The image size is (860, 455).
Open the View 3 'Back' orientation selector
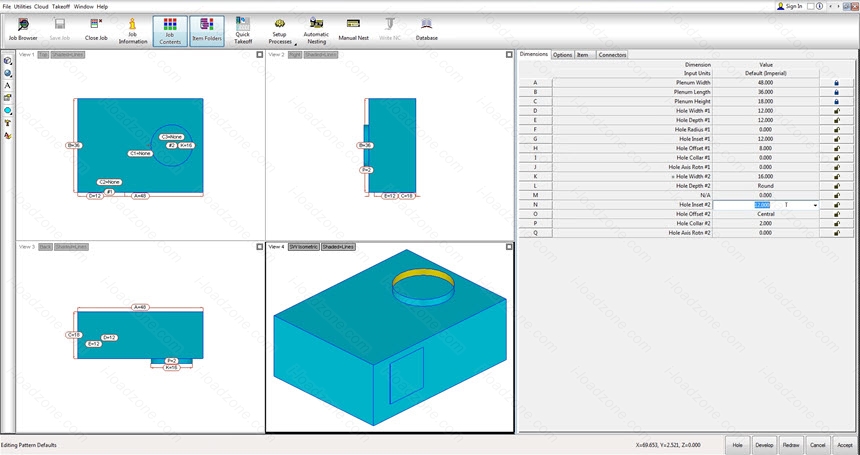(46, 247)
